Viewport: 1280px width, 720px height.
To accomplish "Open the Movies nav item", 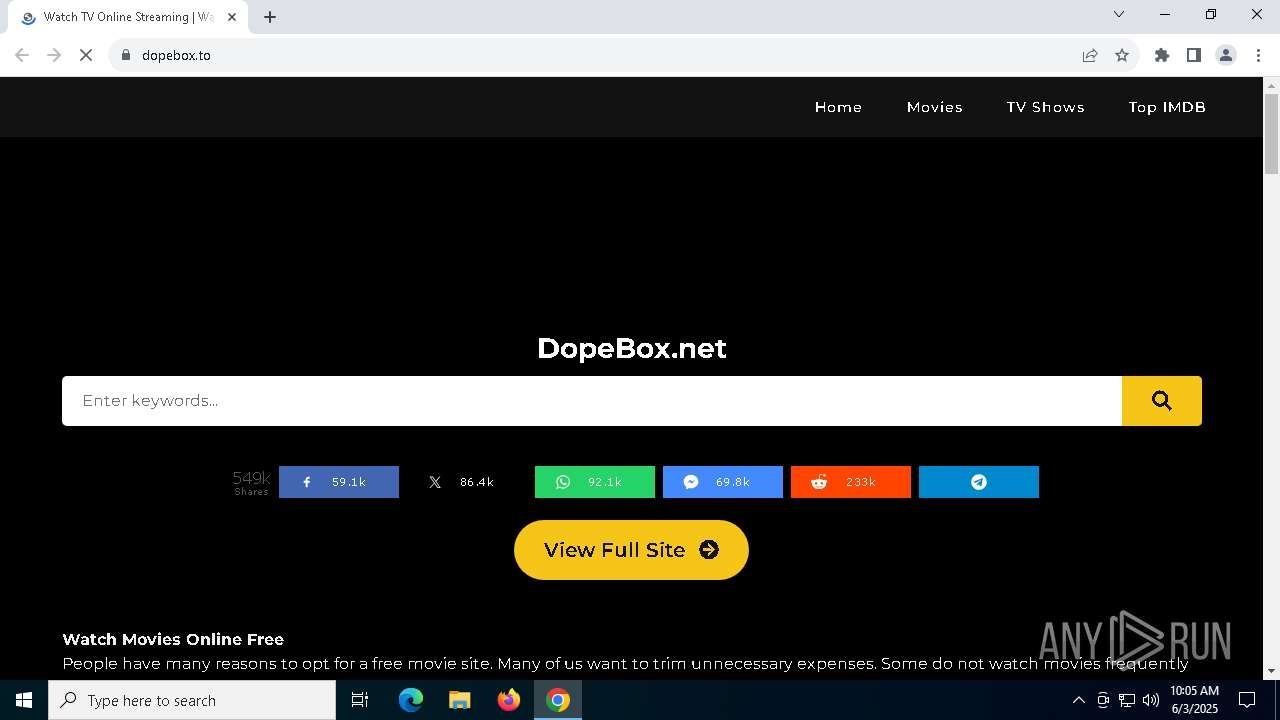I will point(935,107).
